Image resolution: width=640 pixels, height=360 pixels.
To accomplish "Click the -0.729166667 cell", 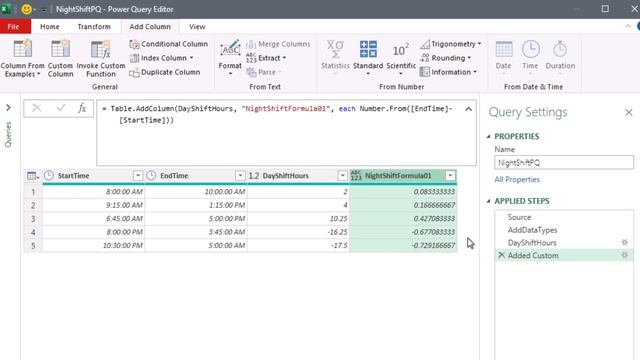I will coord(403,245).
